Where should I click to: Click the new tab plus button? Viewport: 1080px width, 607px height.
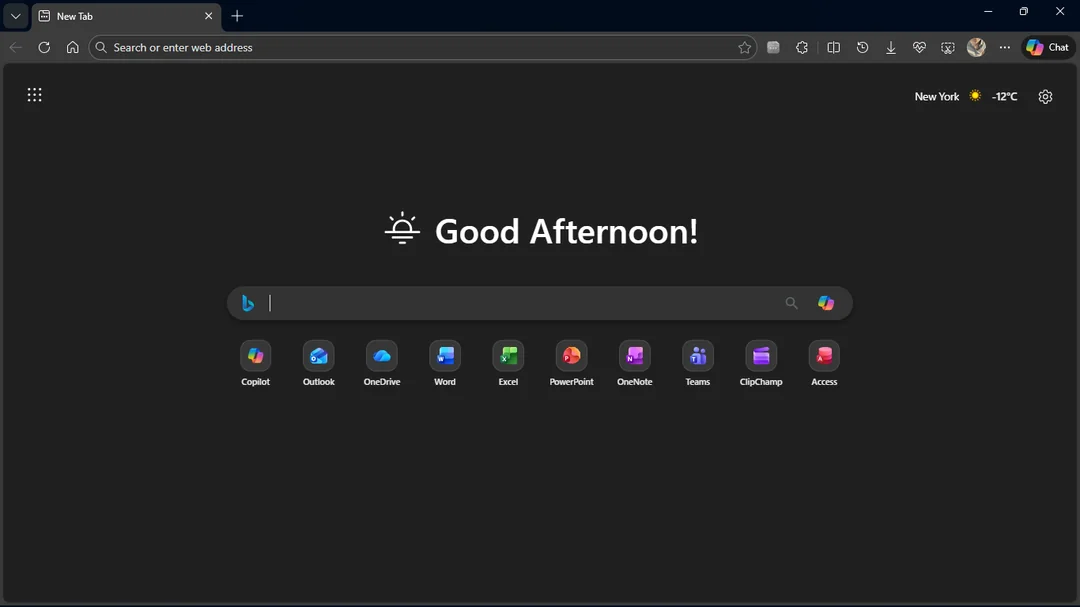tap(237, 16)
